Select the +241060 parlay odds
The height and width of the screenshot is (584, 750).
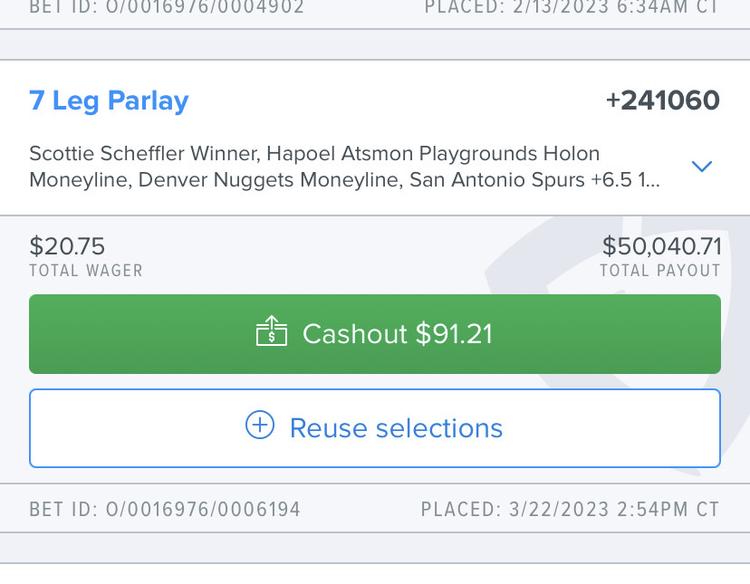click(x=662, y=100)
